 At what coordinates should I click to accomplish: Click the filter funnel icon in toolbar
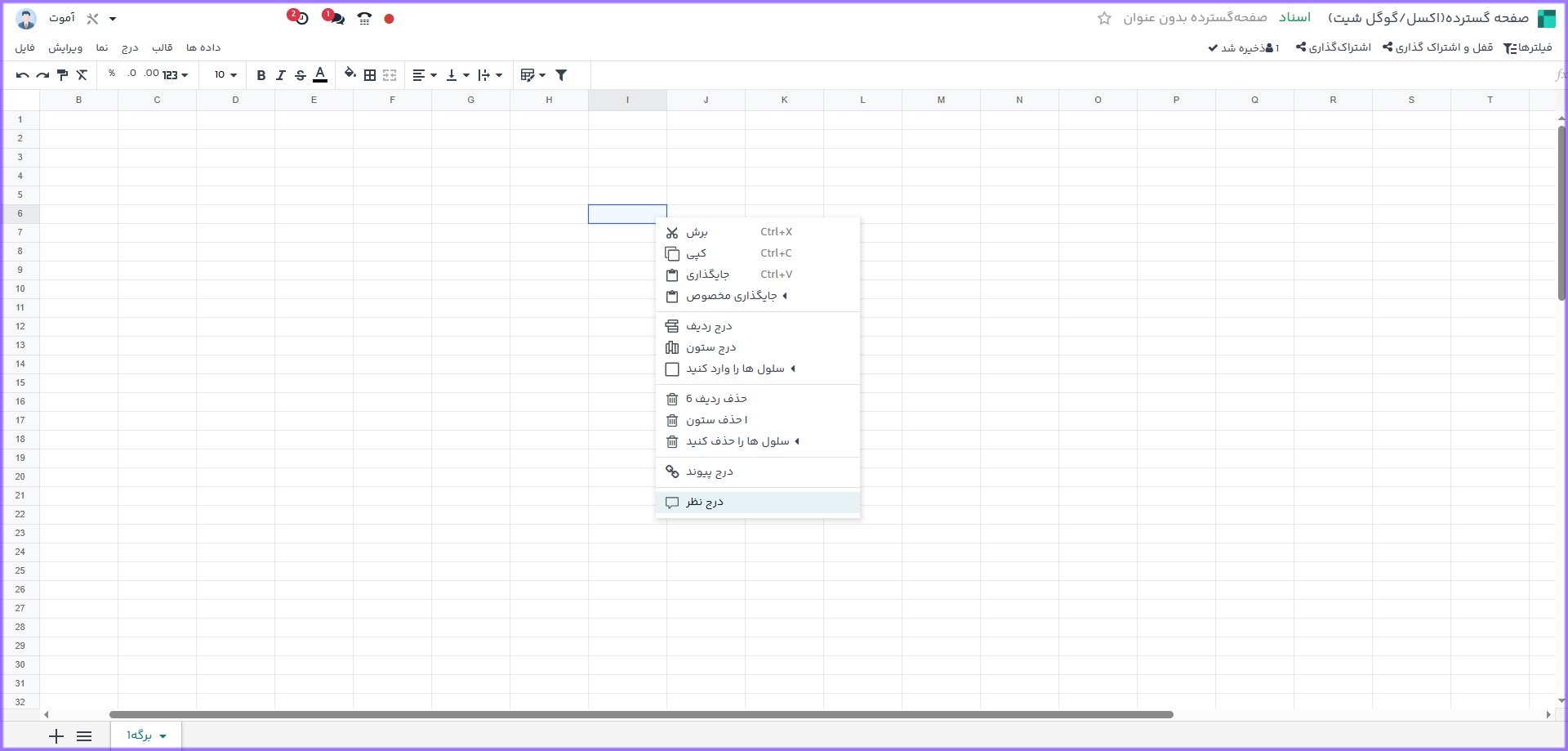pyautogui.click(x=561, y=75)
